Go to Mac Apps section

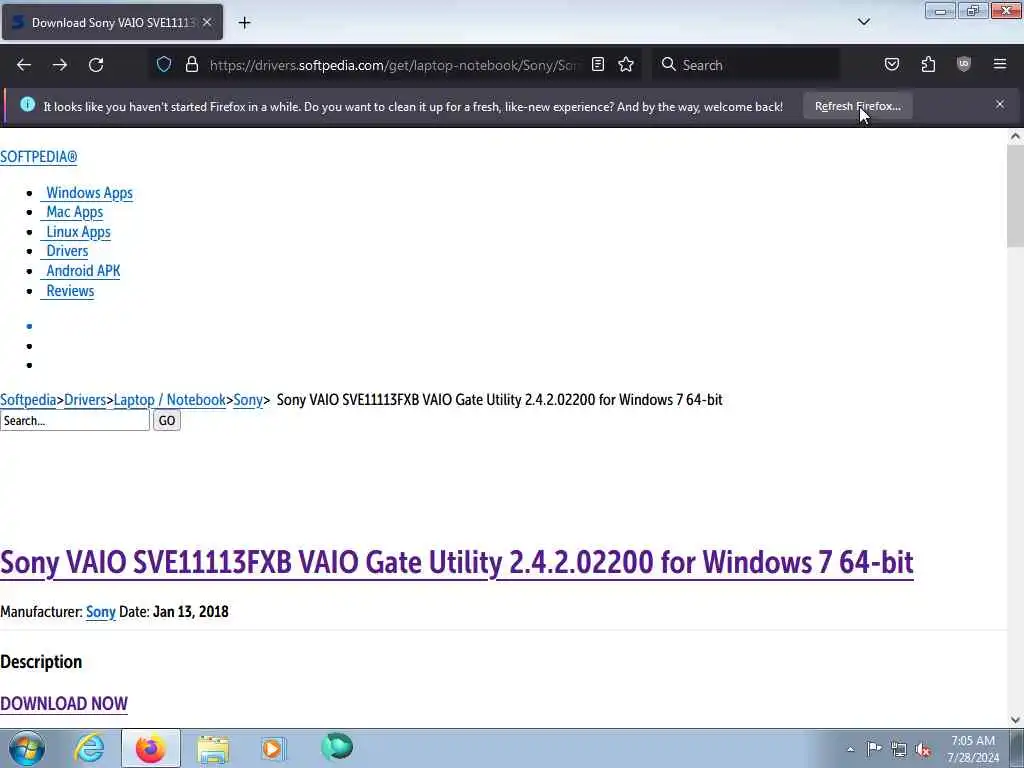(72, 212)
